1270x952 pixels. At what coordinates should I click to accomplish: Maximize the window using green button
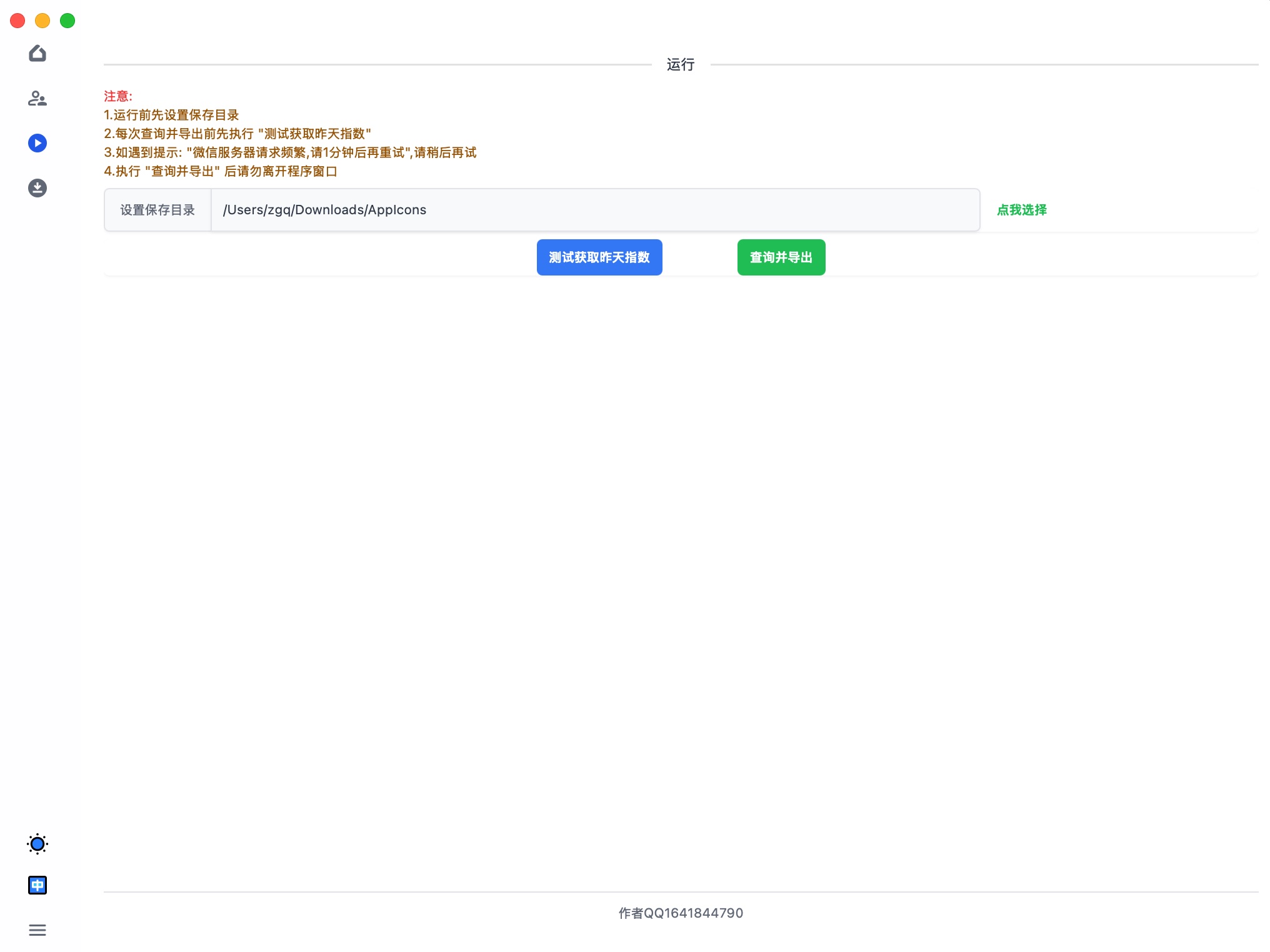pos(67,21)
